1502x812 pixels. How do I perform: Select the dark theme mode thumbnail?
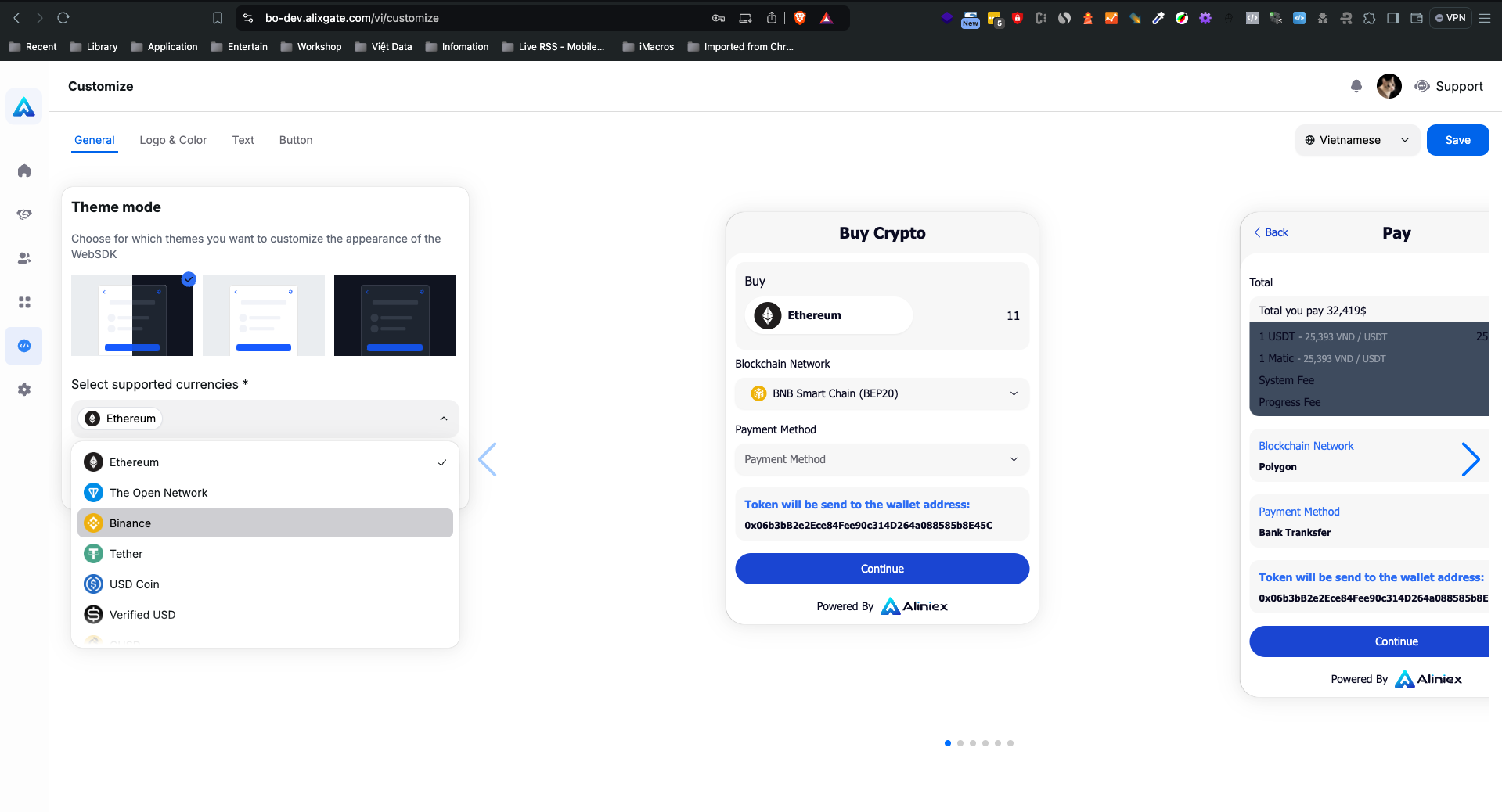point(394,314)
